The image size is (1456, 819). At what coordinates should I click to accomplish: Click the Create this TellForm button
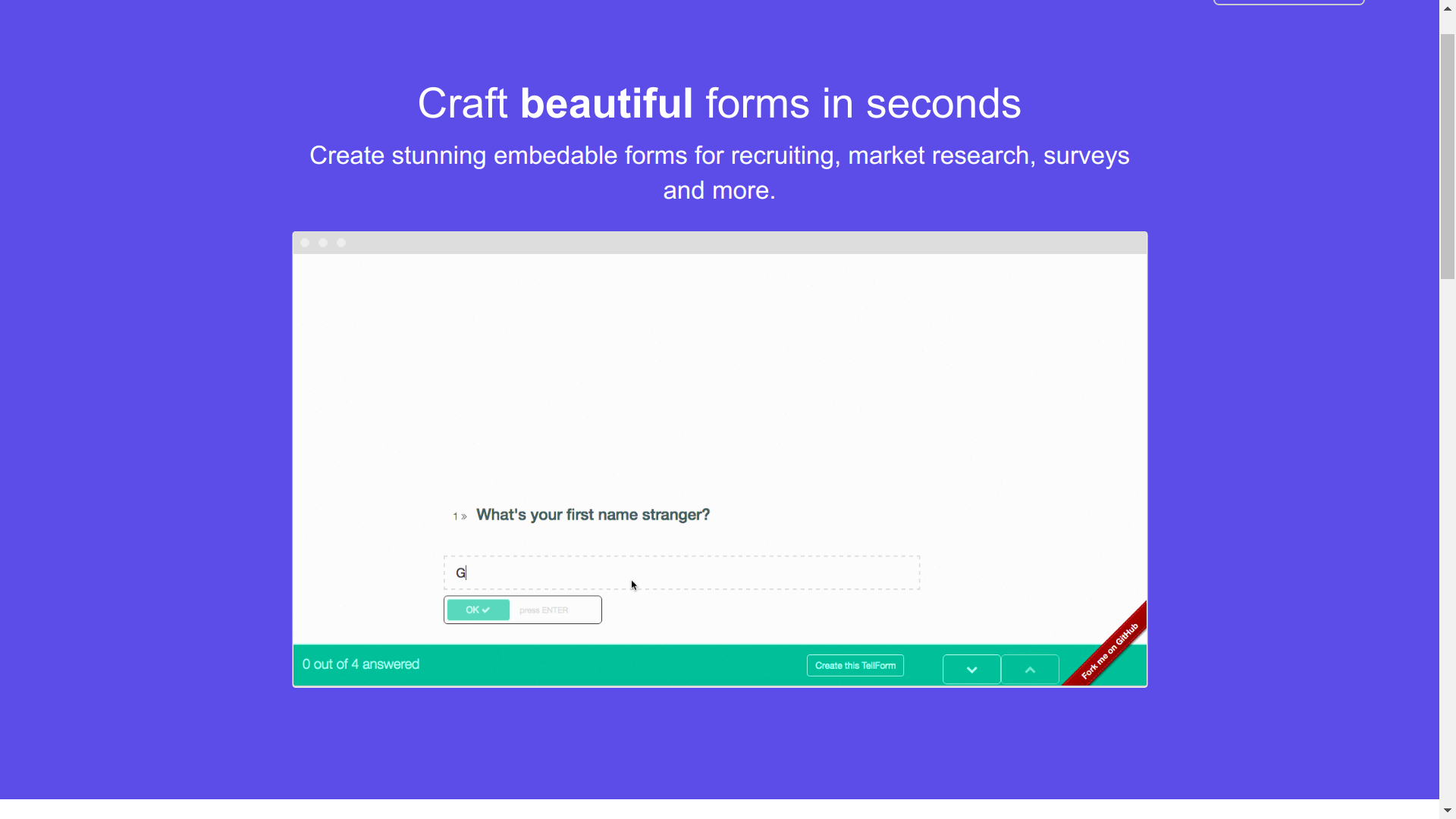pyautogui.click(x=855, y=665)
